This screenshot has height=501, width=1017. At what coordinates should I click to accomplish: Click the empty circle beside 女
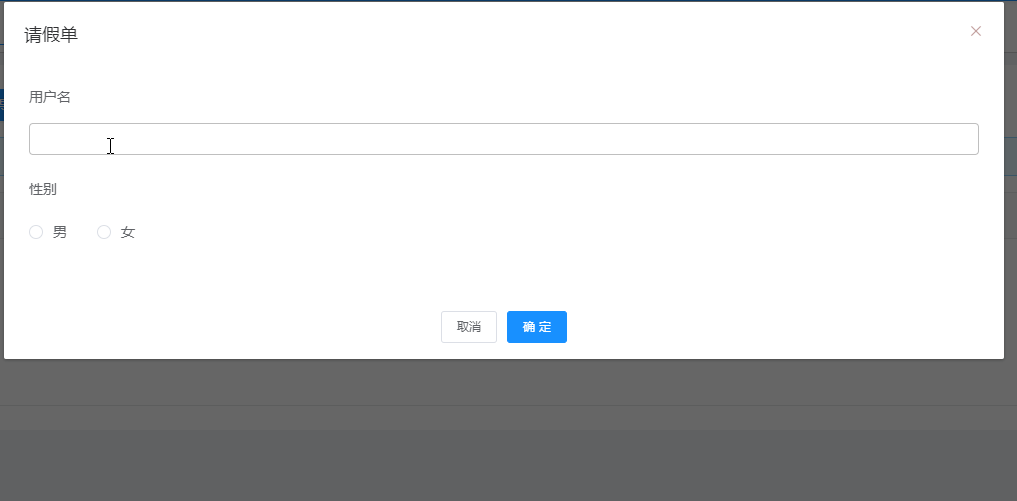104,232
